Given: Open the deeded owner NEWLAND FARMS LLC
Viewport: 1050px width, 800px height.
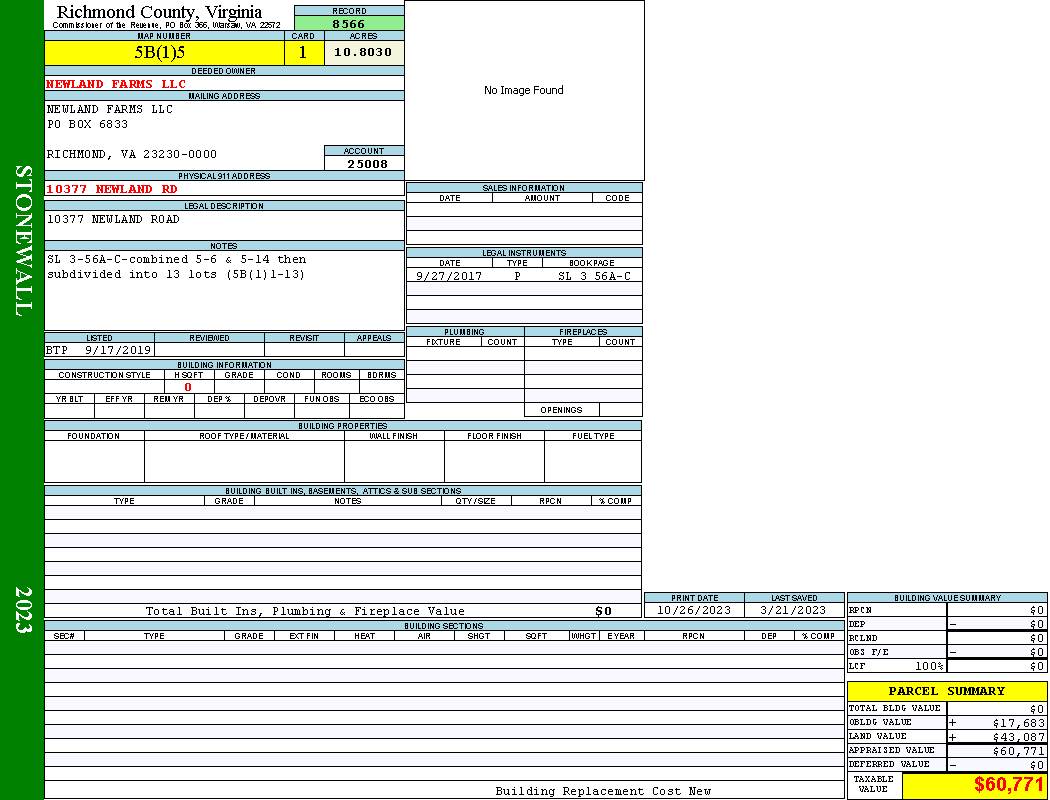Looking at the screenshot, I should click(x=116, y=84).
